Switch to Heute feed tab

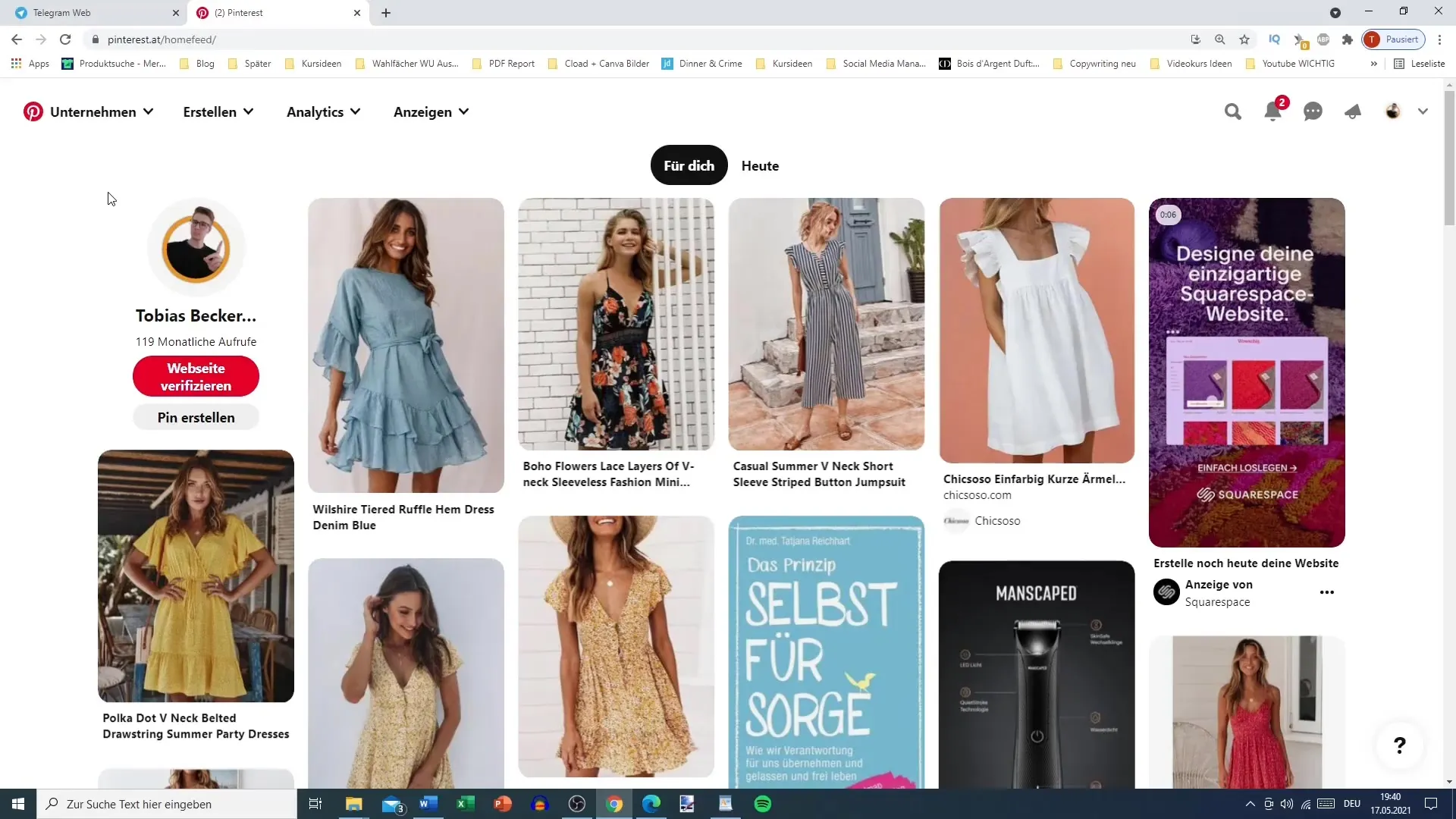[x=759, y=165]
